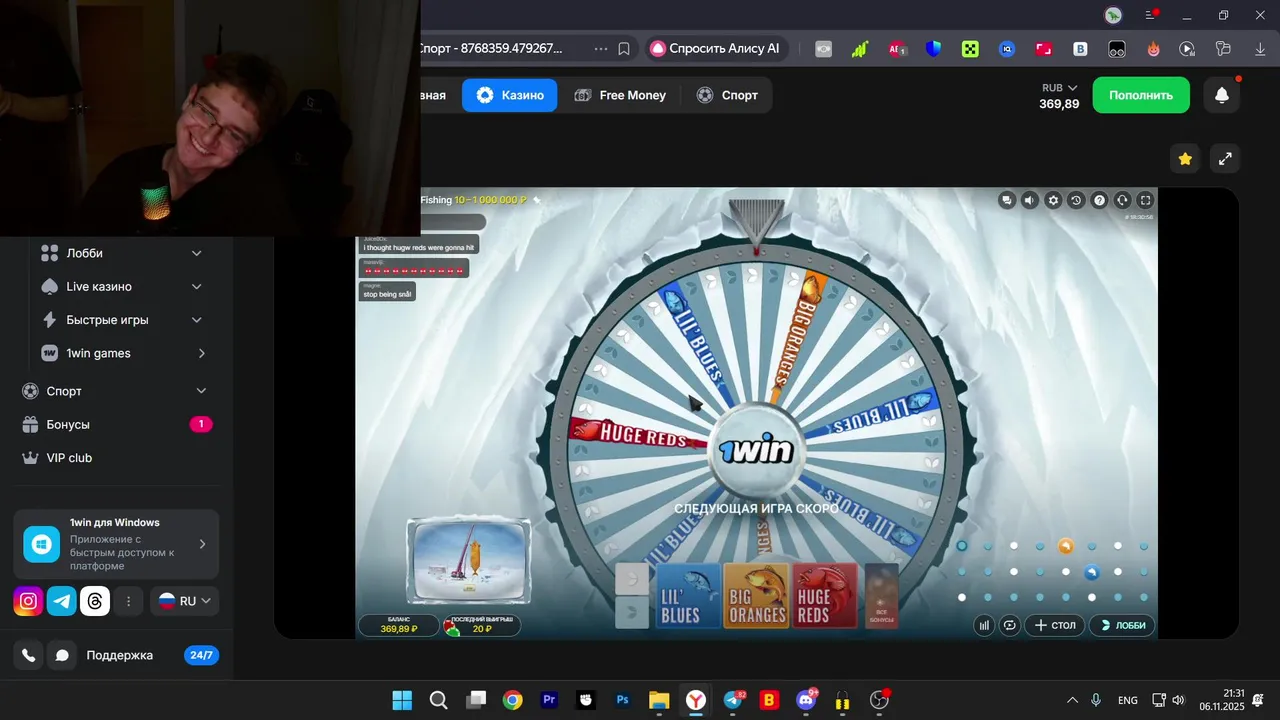1280x720 pixels.
Task: Bet on Lil' Blues tile
Action: tap(688, 596)
